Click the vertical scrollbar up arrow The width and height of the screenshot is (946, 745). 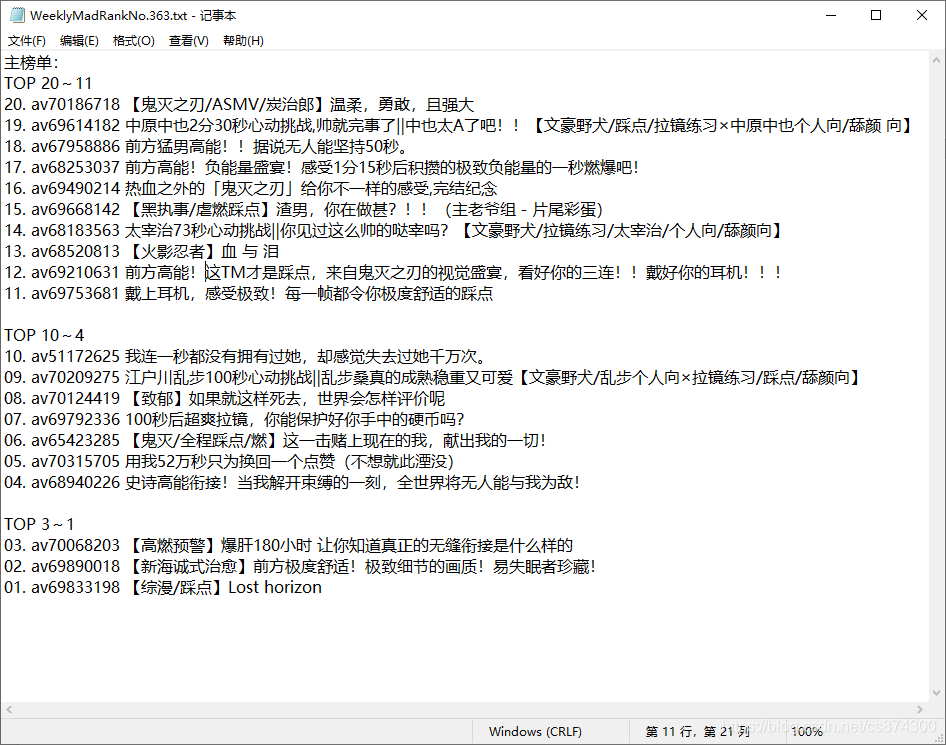pyautogui.click(x=936, y=60)
